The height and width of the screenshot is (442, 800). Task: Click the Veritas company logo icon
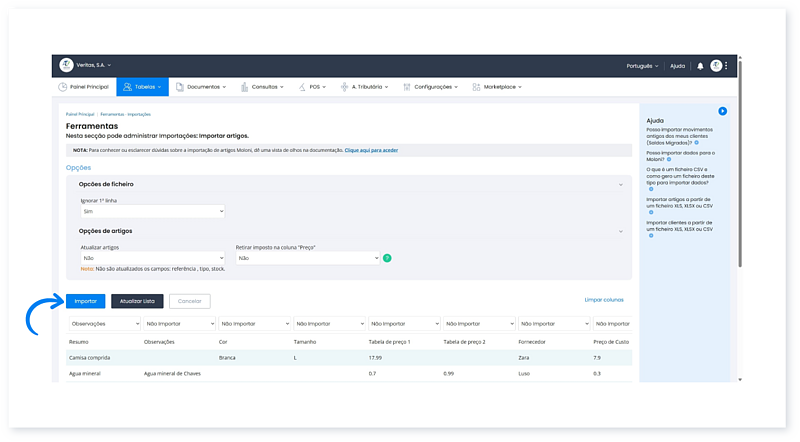pos(66,65)
